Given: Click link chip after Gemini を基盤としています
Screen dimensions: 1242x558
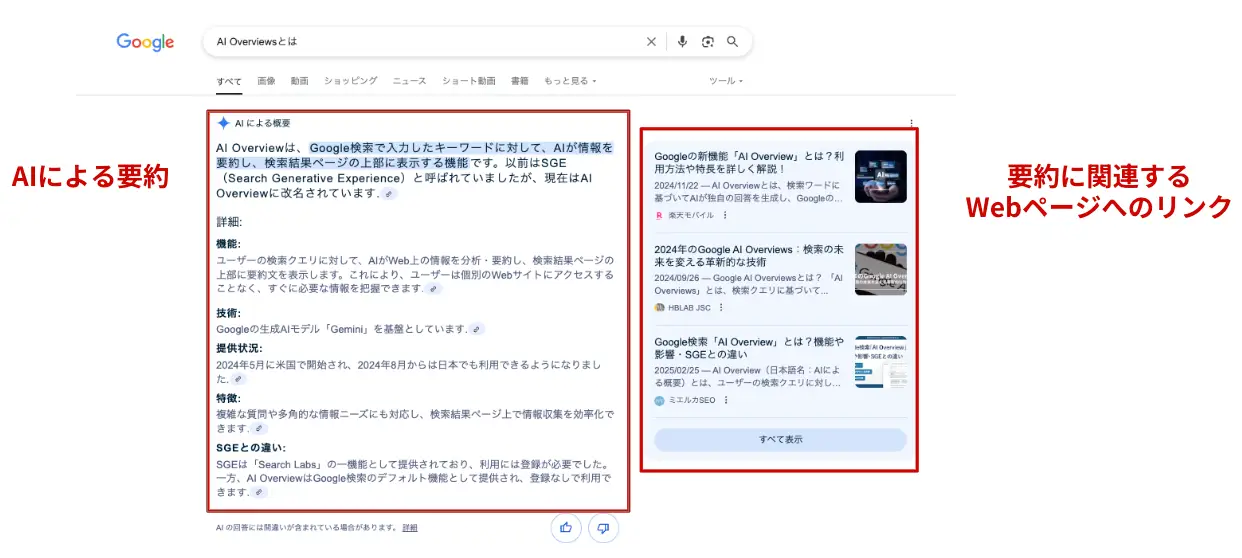Looking at the screenshot, I should click(477, 329).
